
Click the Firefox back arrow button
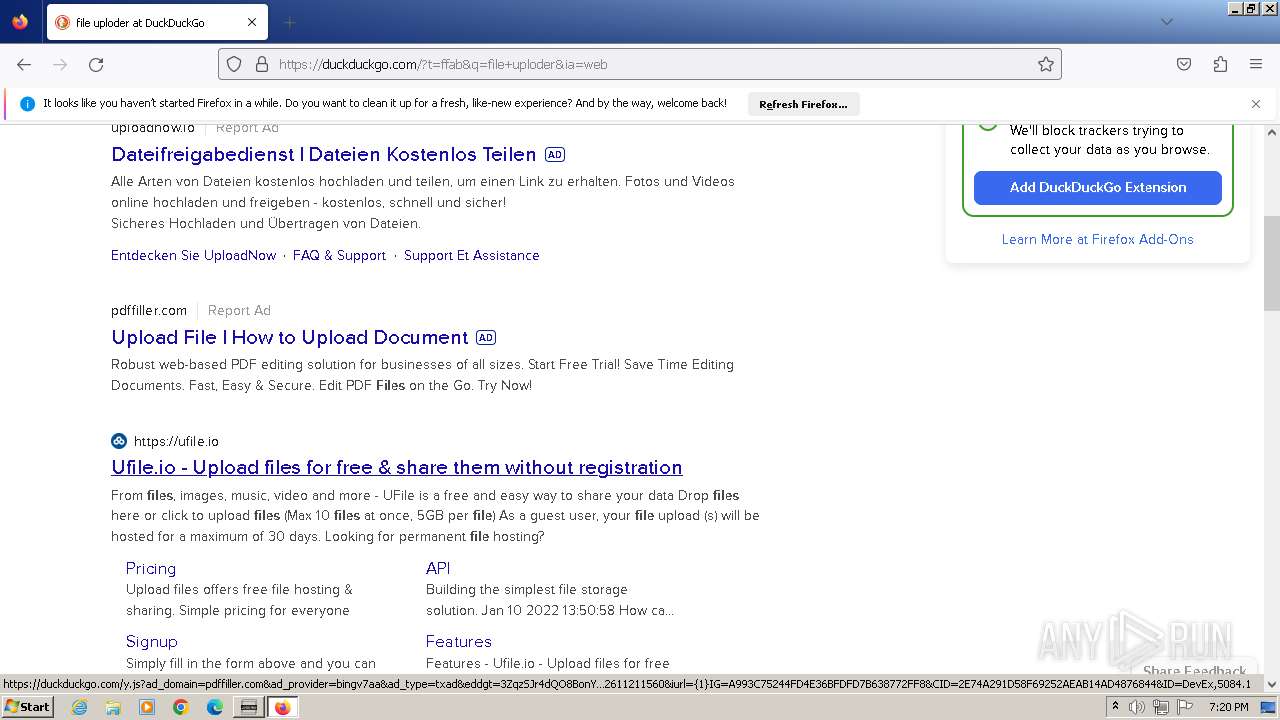24,64
